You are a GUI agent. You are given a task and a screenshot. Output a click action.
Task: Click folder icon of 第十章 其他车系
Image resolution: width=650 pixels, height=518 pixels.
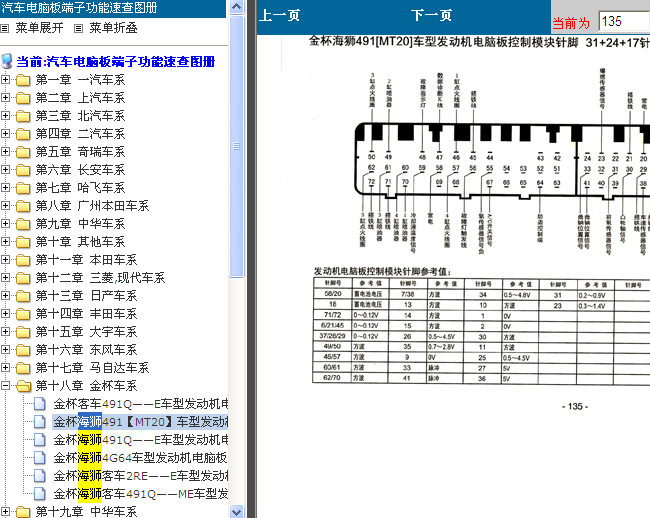tap(23, 242)
